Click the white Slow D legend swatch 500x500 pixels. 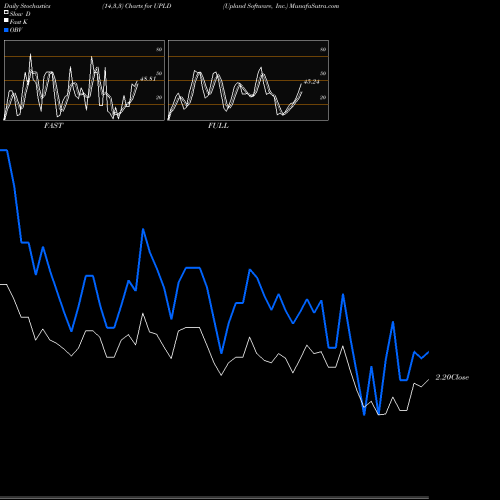(6, 12)
